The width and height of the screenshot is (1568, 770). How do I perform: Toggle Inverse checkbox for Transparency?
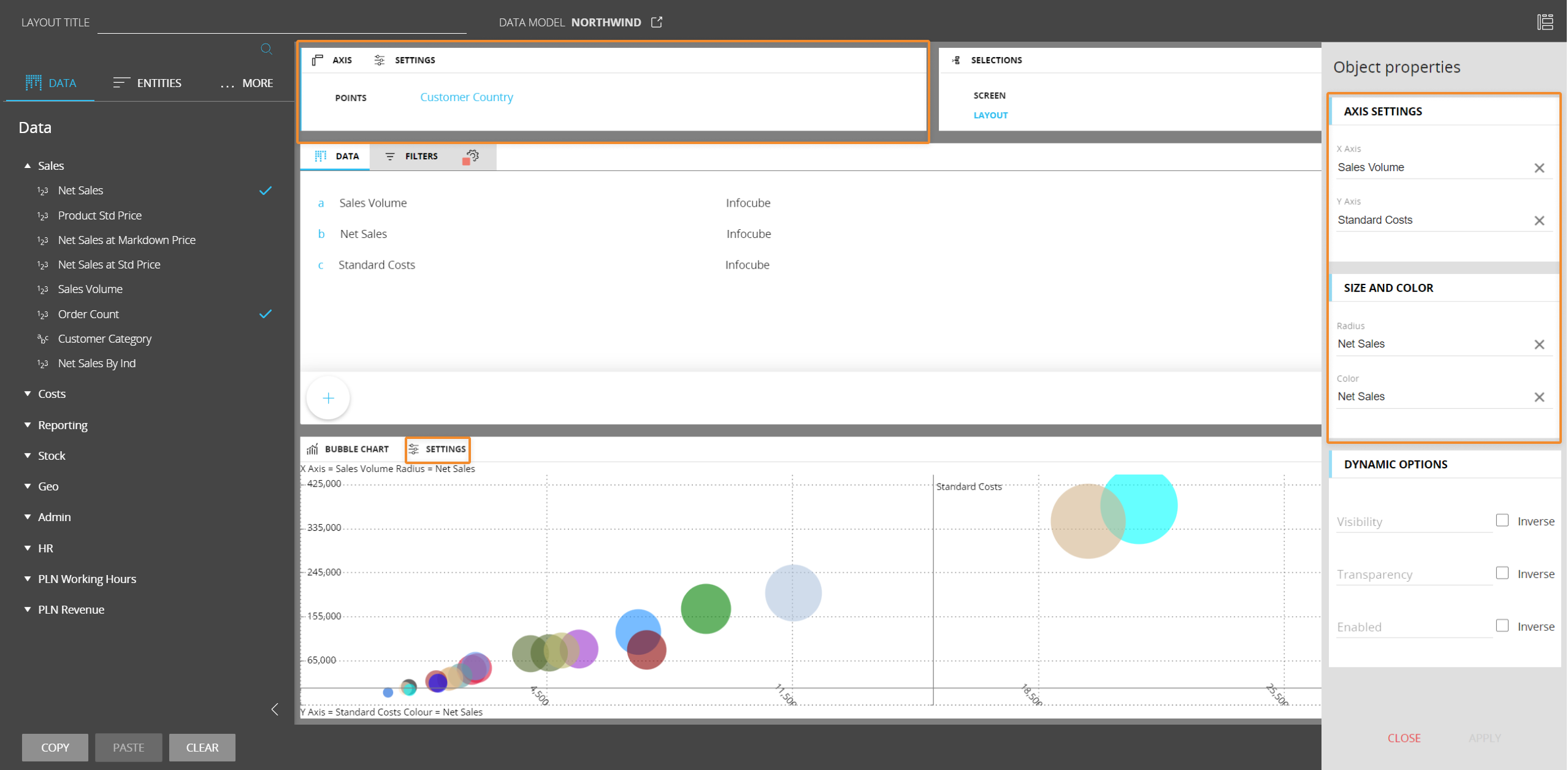[1502, 573]
